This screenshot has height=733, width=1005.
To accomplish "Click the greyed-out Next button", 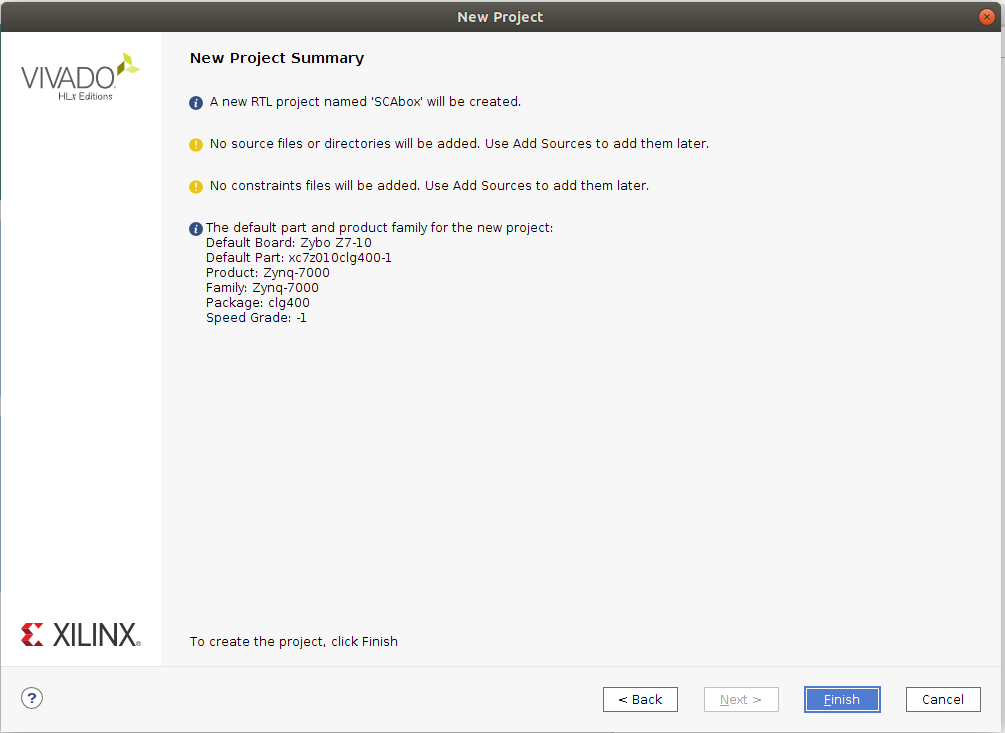I will point(740,699).
